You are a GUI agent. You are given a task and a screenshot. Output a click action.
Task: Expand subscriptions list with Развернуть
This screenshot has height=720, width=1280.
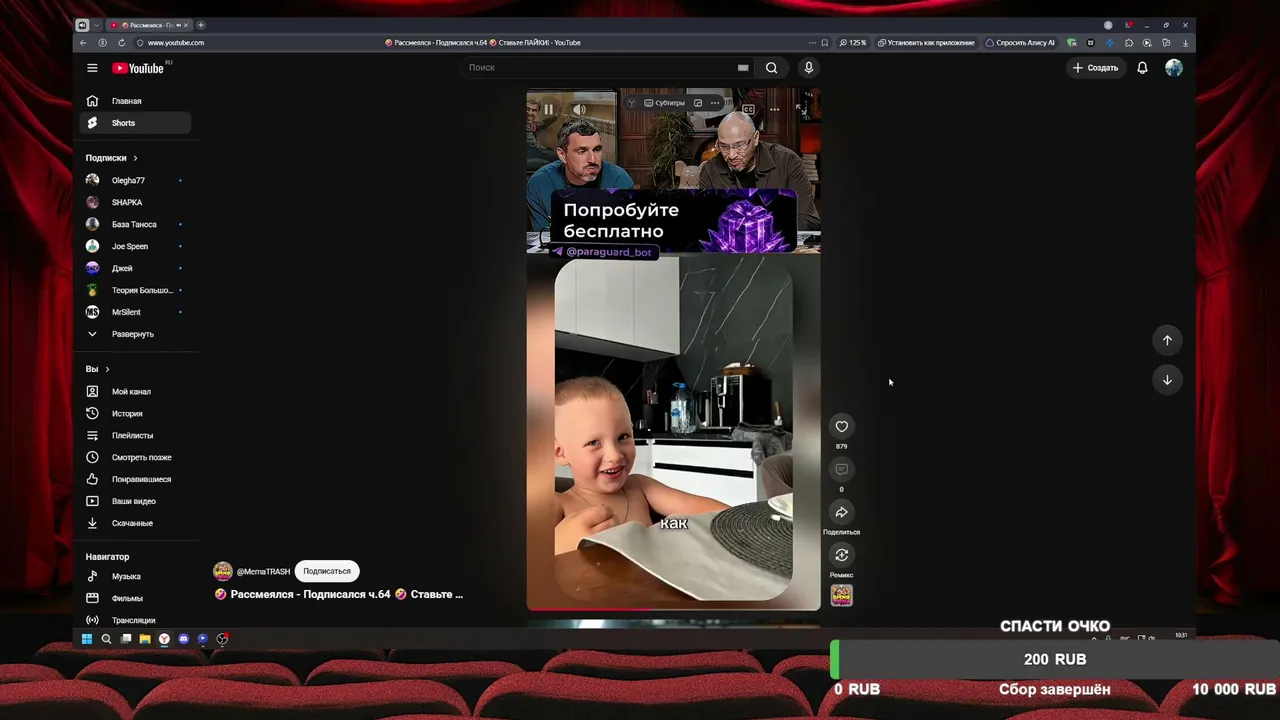coord(136,335)
